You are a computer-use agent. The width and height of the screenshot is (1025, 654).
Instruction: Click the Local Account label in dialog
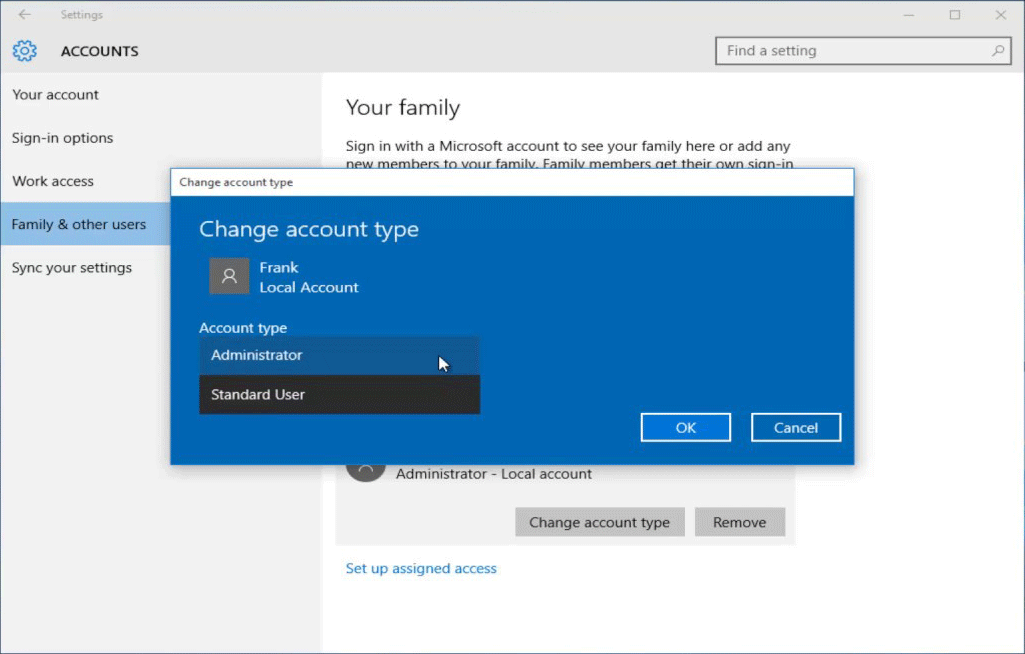pyautogui.click(x=309, y=287)
